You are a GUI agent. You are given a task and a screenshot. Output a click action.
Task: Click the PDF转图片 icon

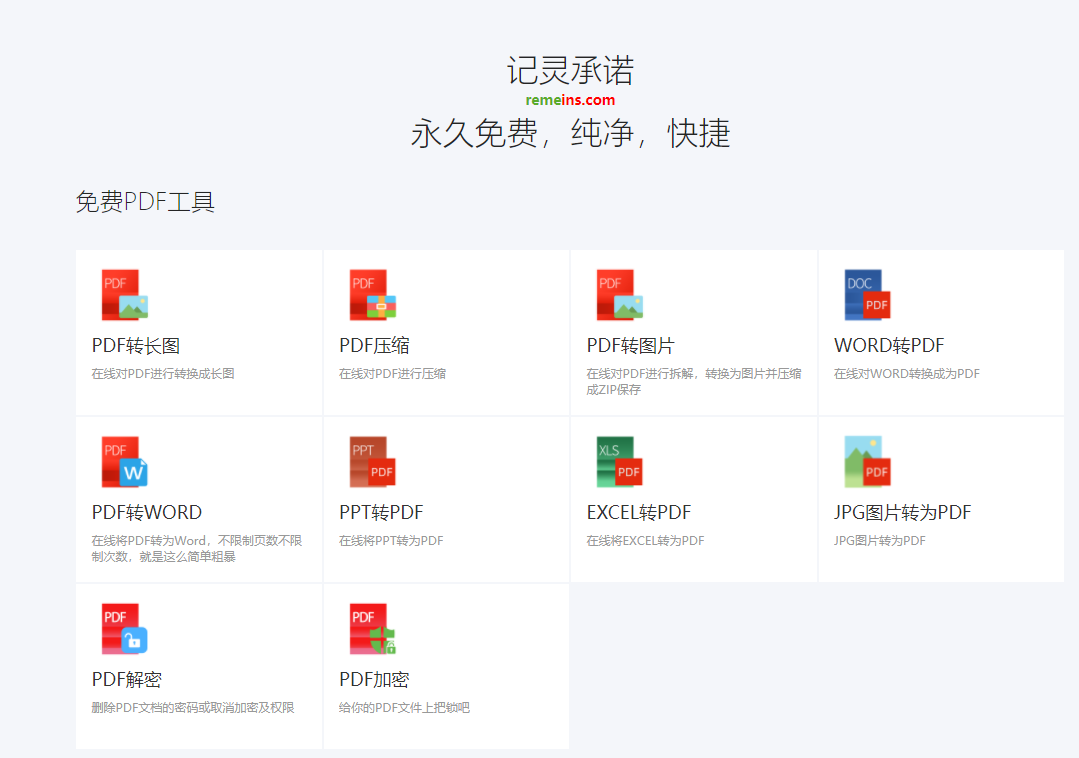tap(619, 295)
